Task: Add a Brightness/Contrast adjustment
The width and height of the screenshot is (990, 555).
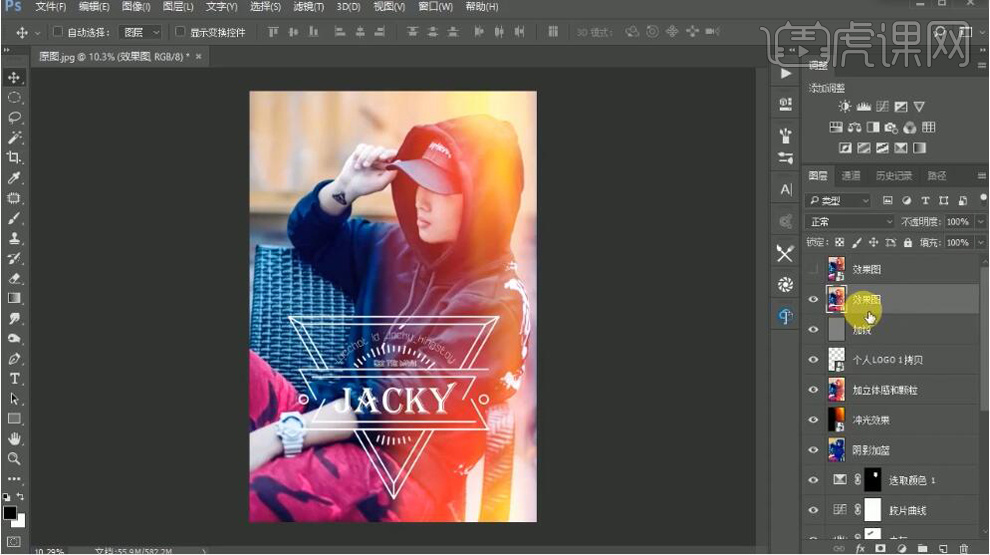Action: pyautogui.click(x=844, y=107)
